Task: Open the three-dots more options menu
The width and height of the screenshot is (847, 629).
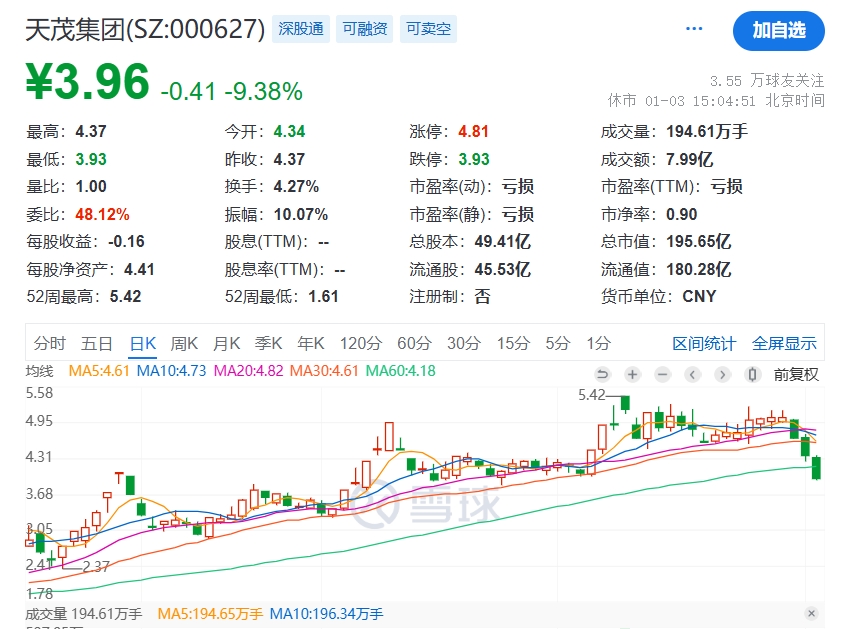Action: [694, 29]
